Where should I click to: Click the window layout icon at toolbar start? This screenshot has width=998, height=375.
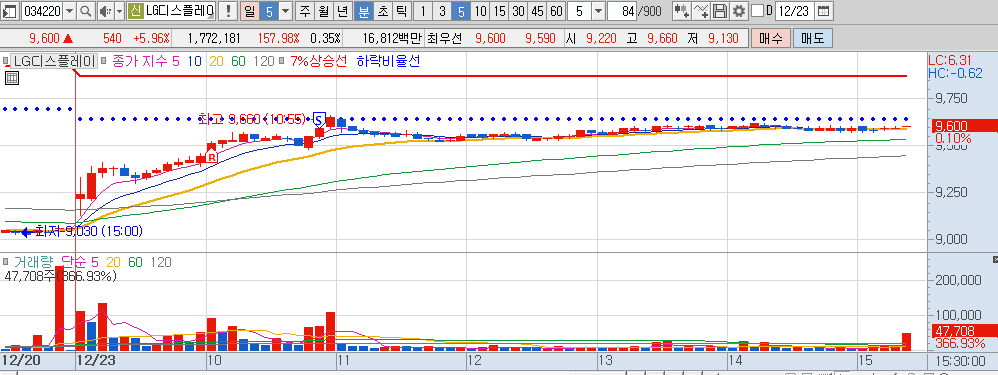10,10
